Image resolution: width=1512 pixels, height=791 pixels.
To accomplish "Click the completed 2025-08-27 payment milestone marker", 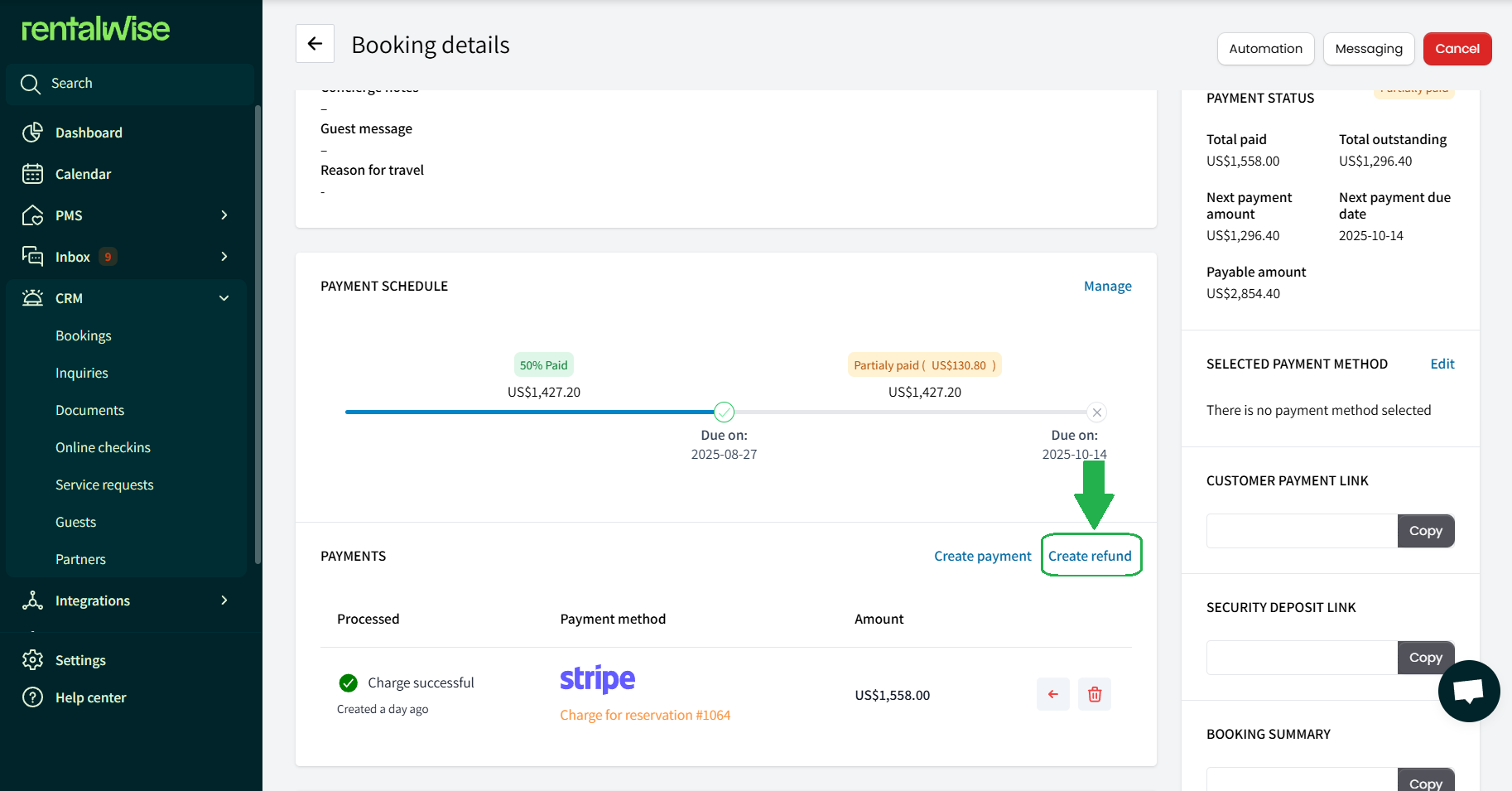I will click(724, 412).
